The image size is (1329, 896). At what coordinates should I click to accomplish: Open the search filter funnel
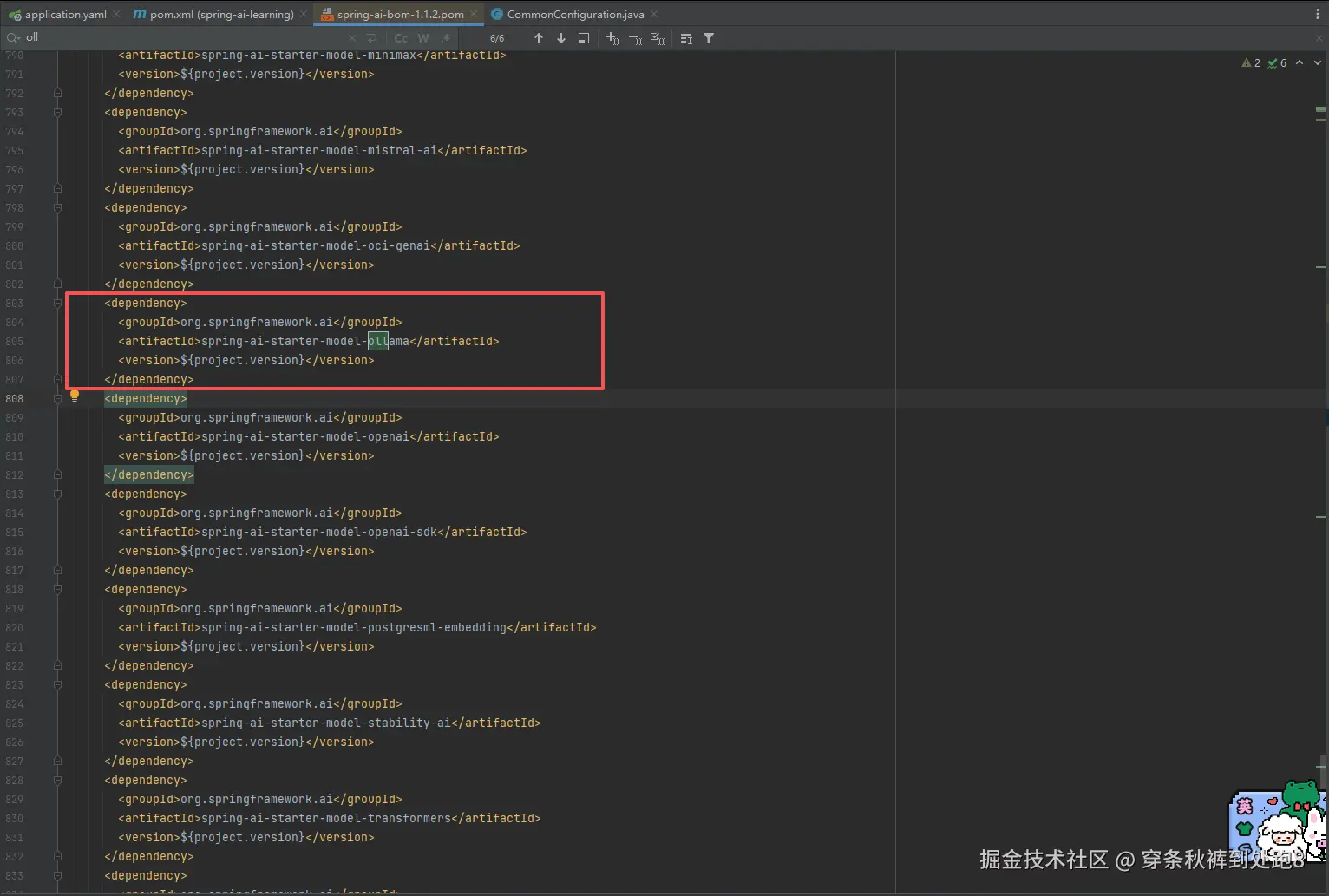(709, 38)
